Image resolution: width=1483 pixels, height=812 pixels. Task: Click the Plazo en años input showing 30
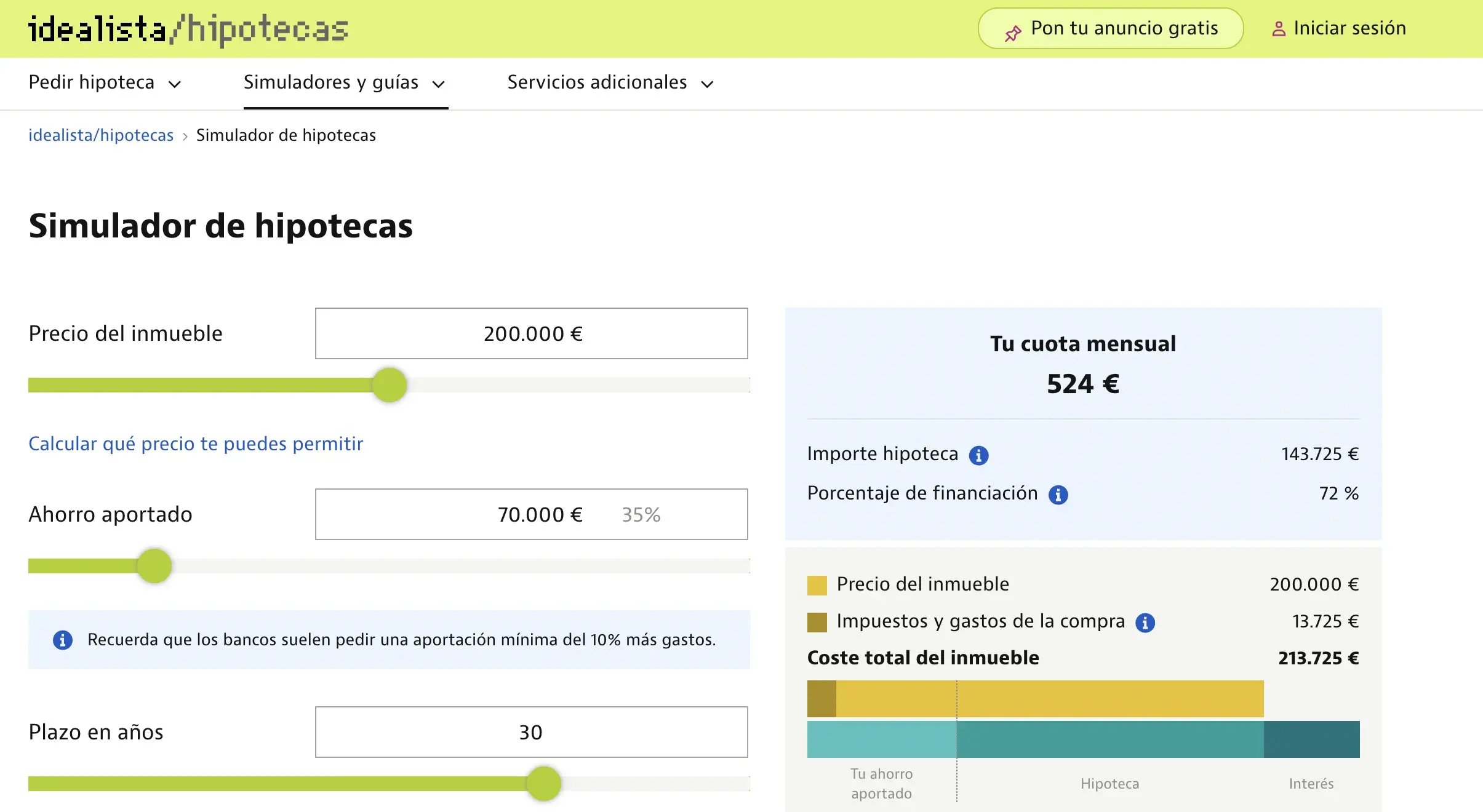(532, 732)
